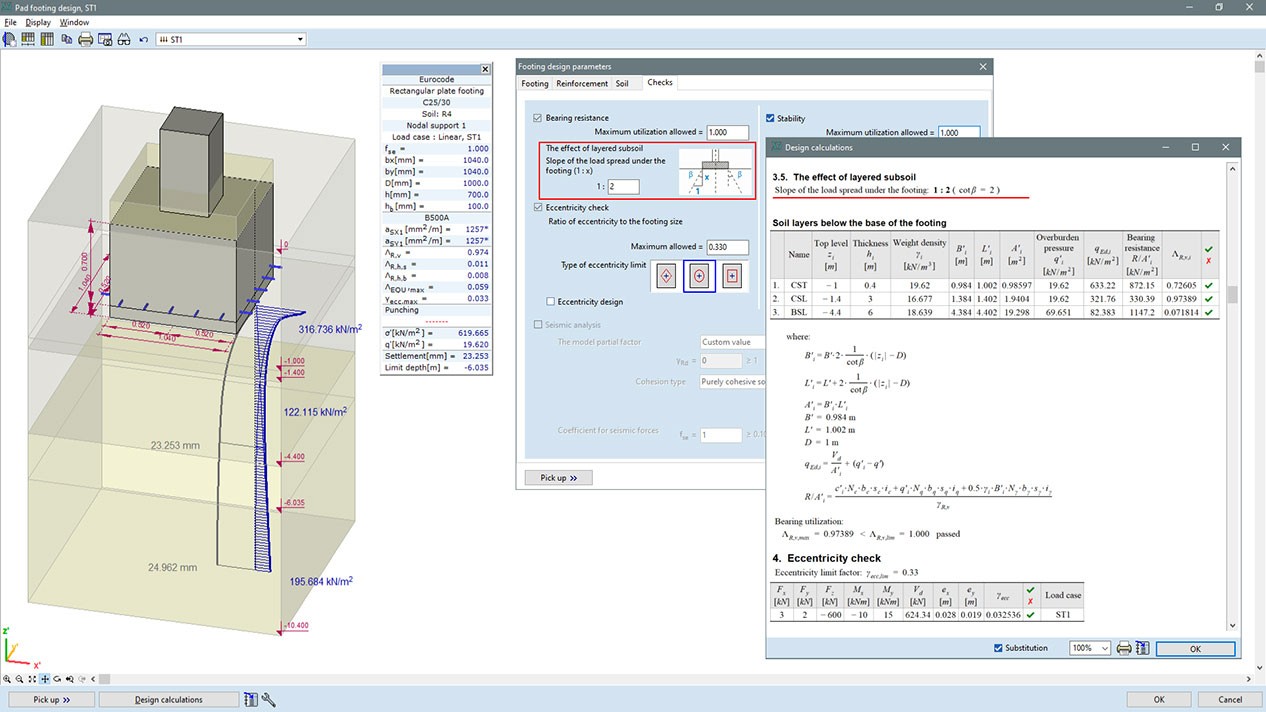The image size is (1266, 712).
Task: Click the Design calculations button
Action: tap(169, 700)
